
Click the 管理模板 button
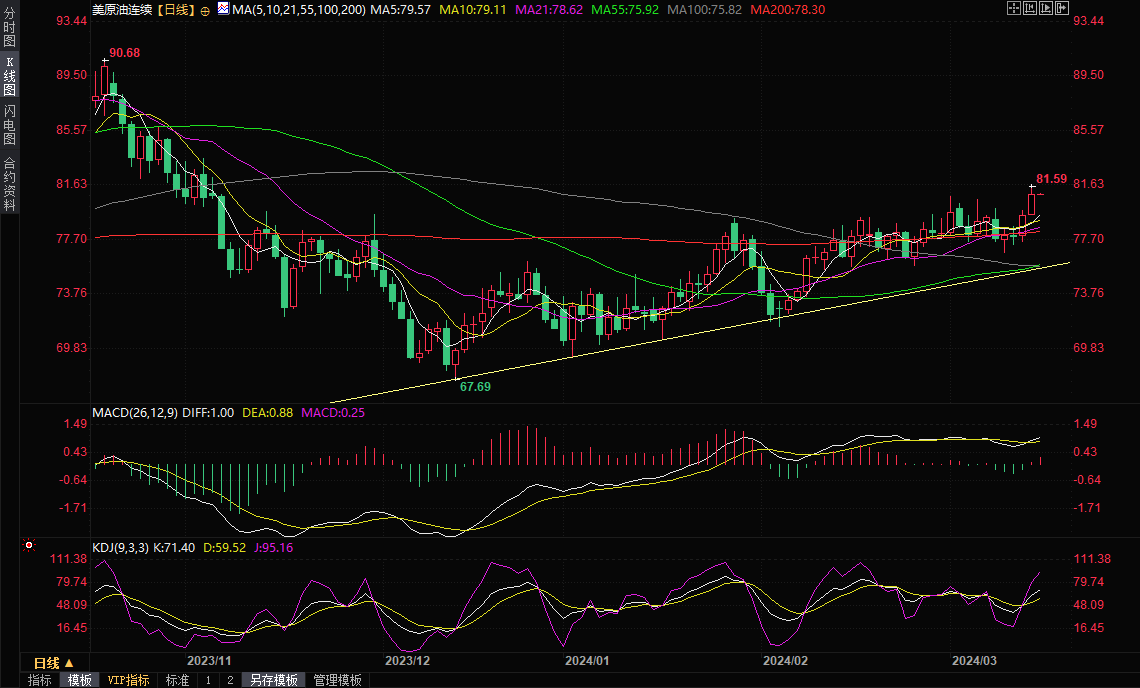tap(337, 680)
